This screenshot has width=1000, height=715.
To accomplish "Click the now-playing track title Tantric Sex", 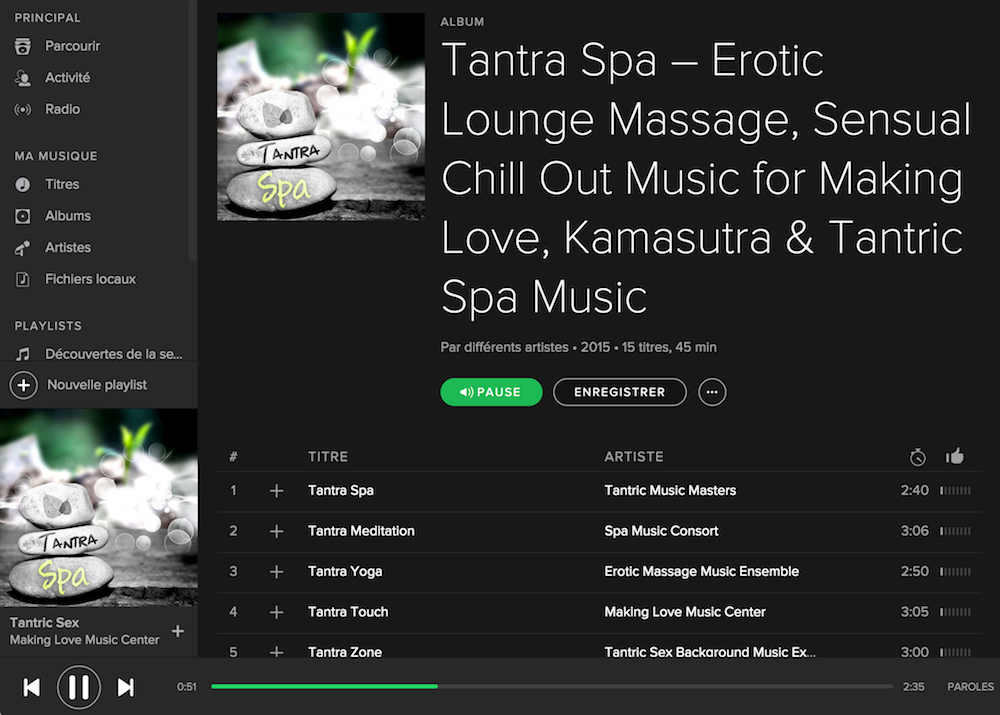I will point(44,623).
